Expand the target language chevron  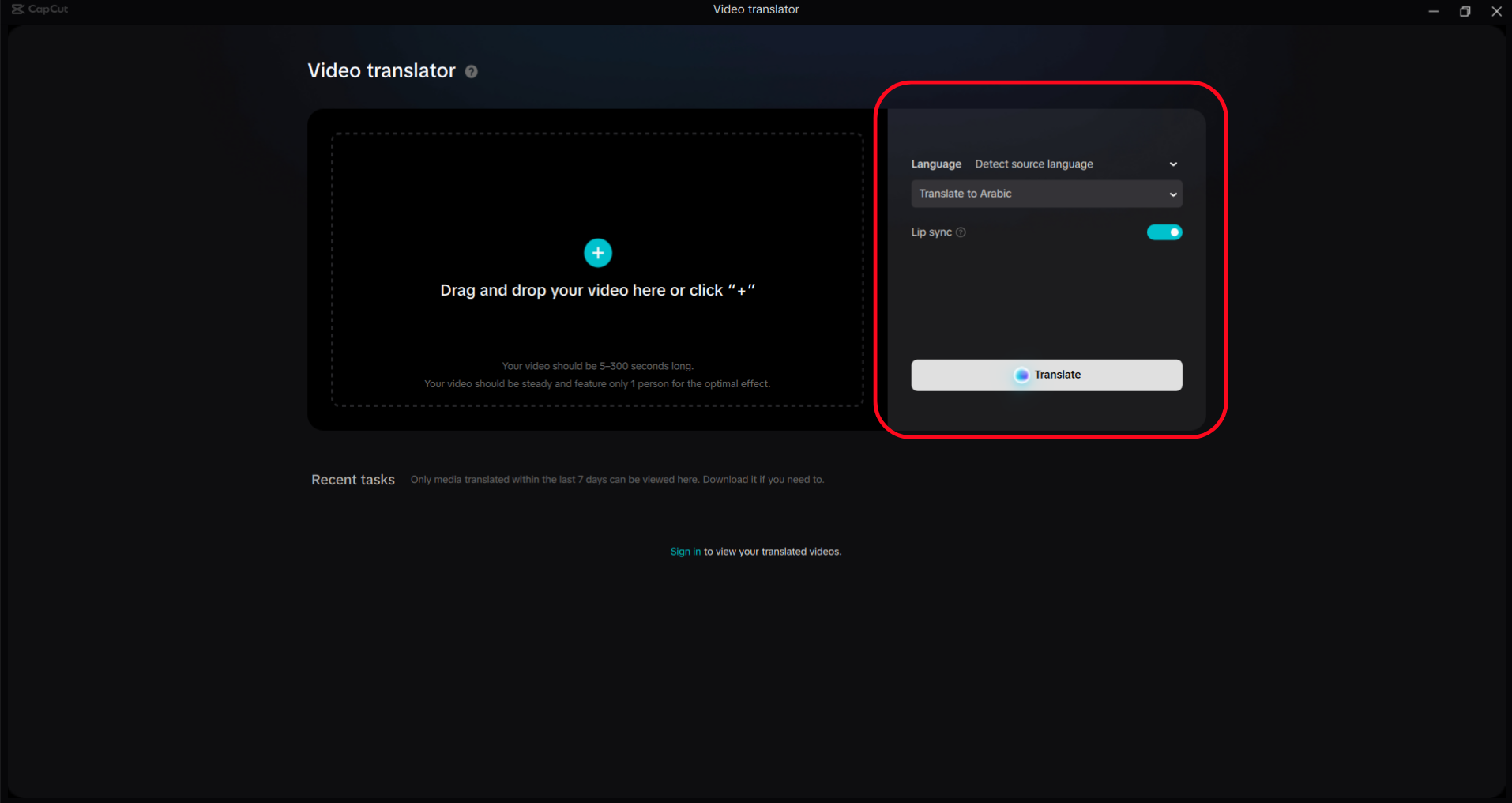tap(1173, 194)
